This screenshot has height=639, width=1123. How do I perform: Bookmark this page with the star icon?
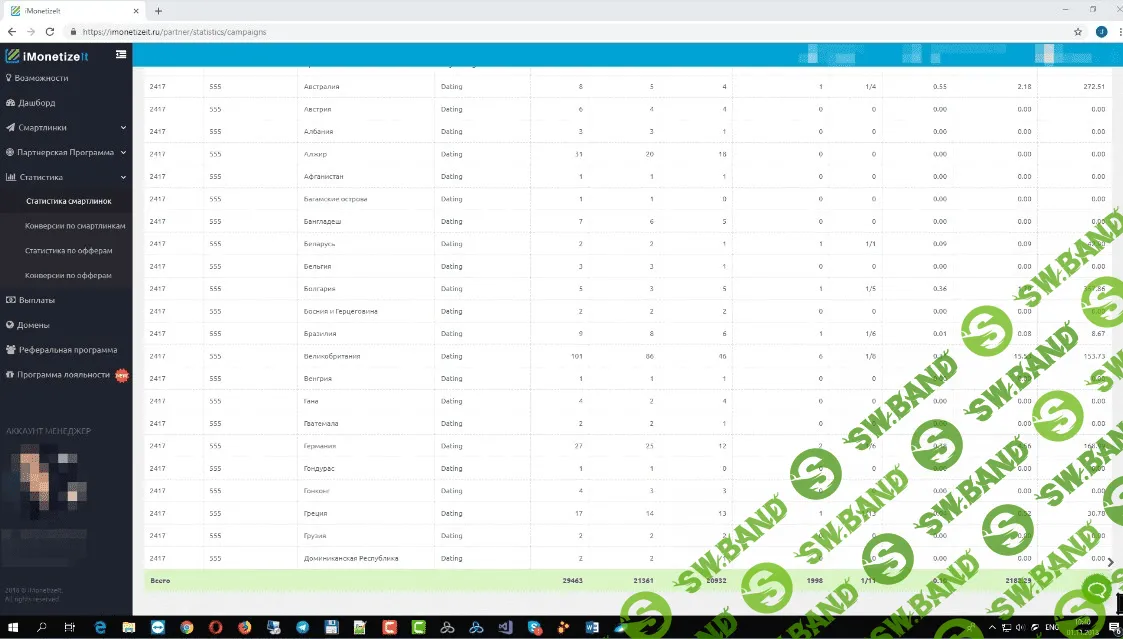1077,32
